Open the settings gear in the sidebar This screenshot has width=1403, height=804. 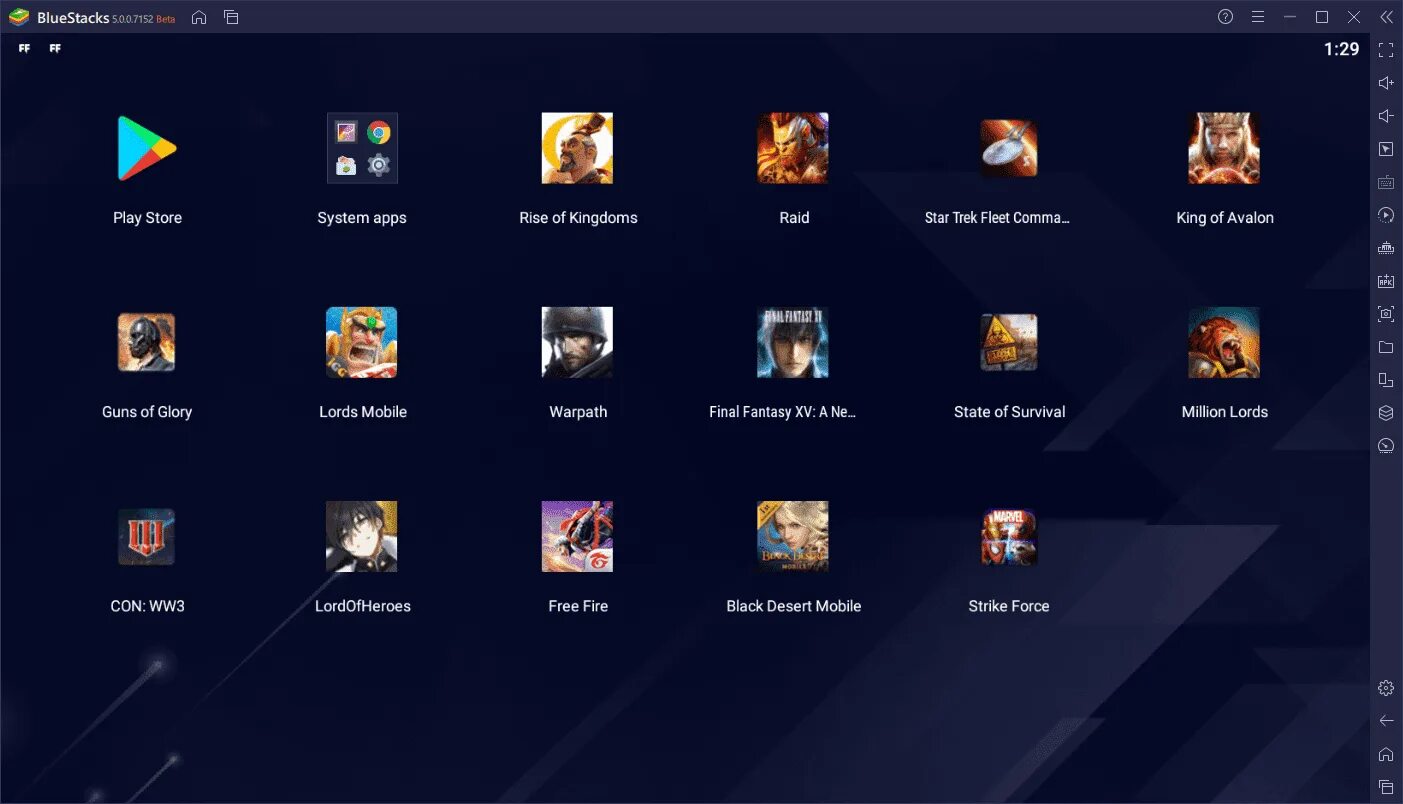pyautogui.click(x=1386, y=688)
